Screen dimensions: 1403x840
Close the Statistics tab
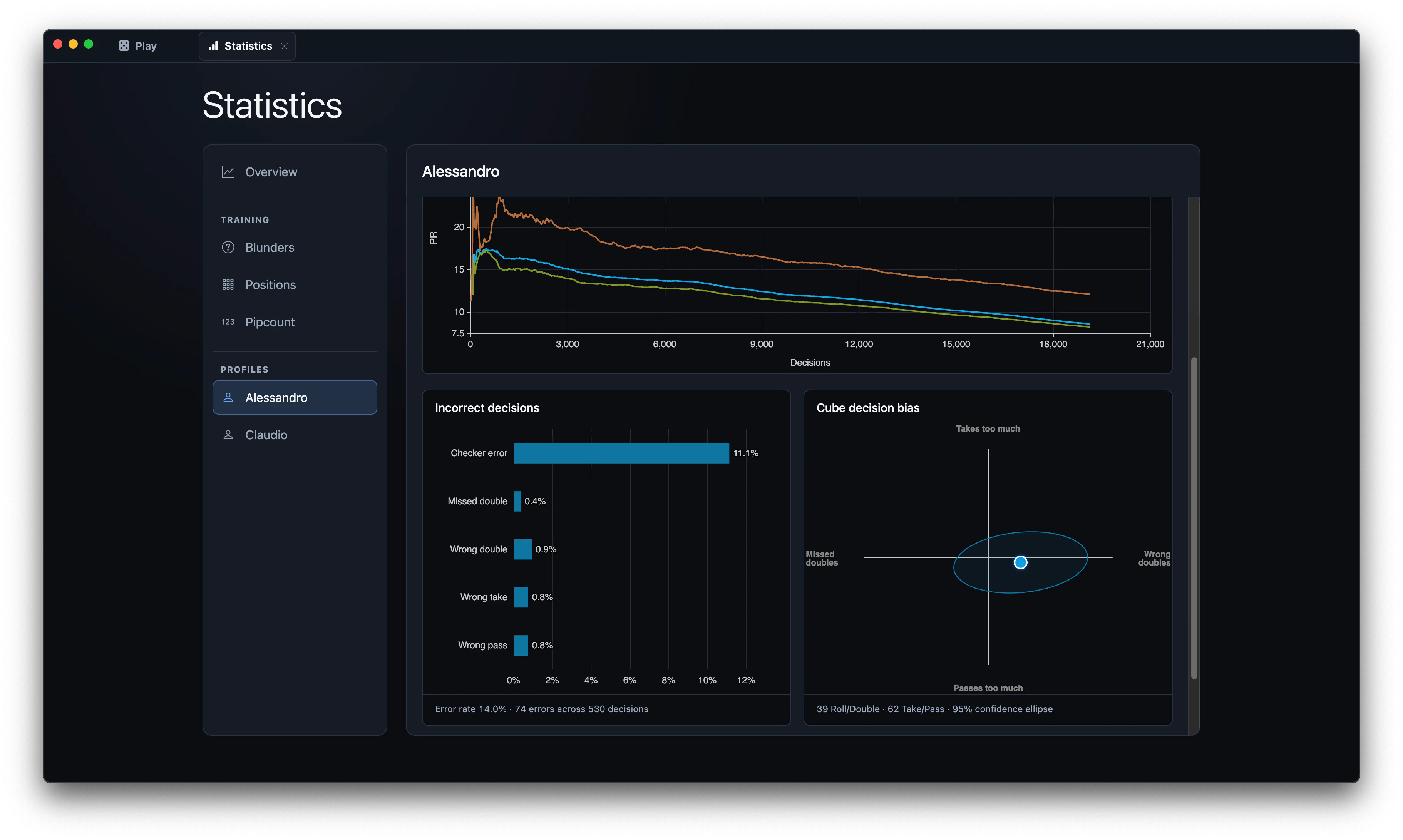pos(285,46)
